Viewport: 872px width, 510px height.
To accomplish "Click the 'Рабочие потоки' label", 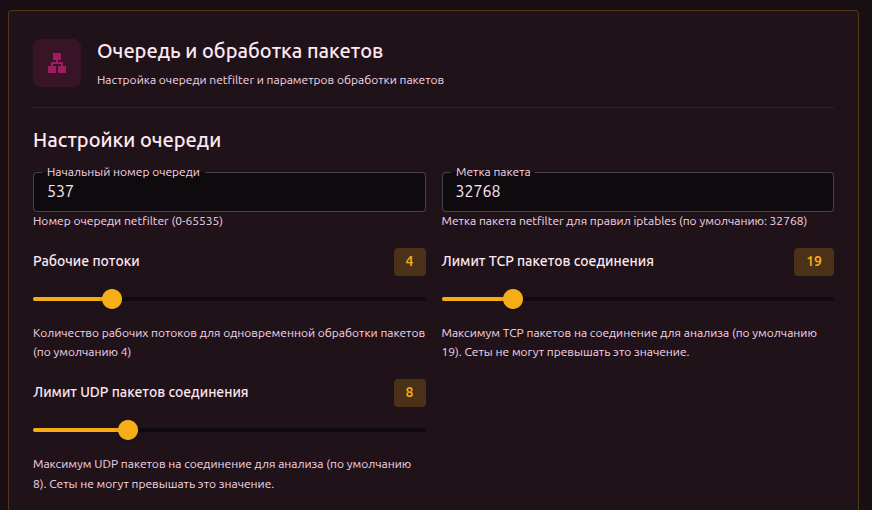I will pyautogui.click(x=86, y=261).
